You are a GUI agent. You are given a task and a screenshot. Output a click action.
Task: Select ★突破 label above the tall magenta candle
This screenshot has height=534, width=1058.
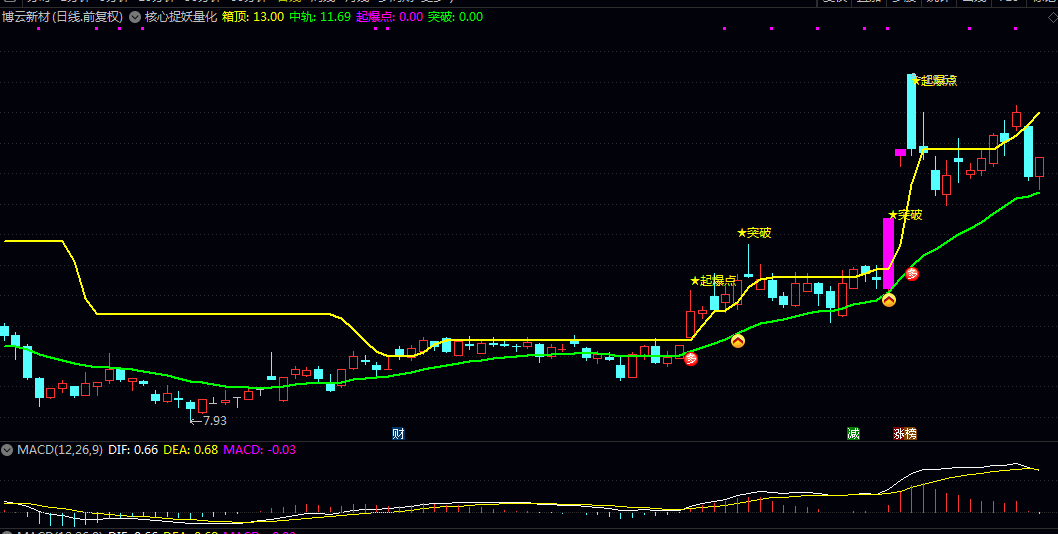click(905, 214)
